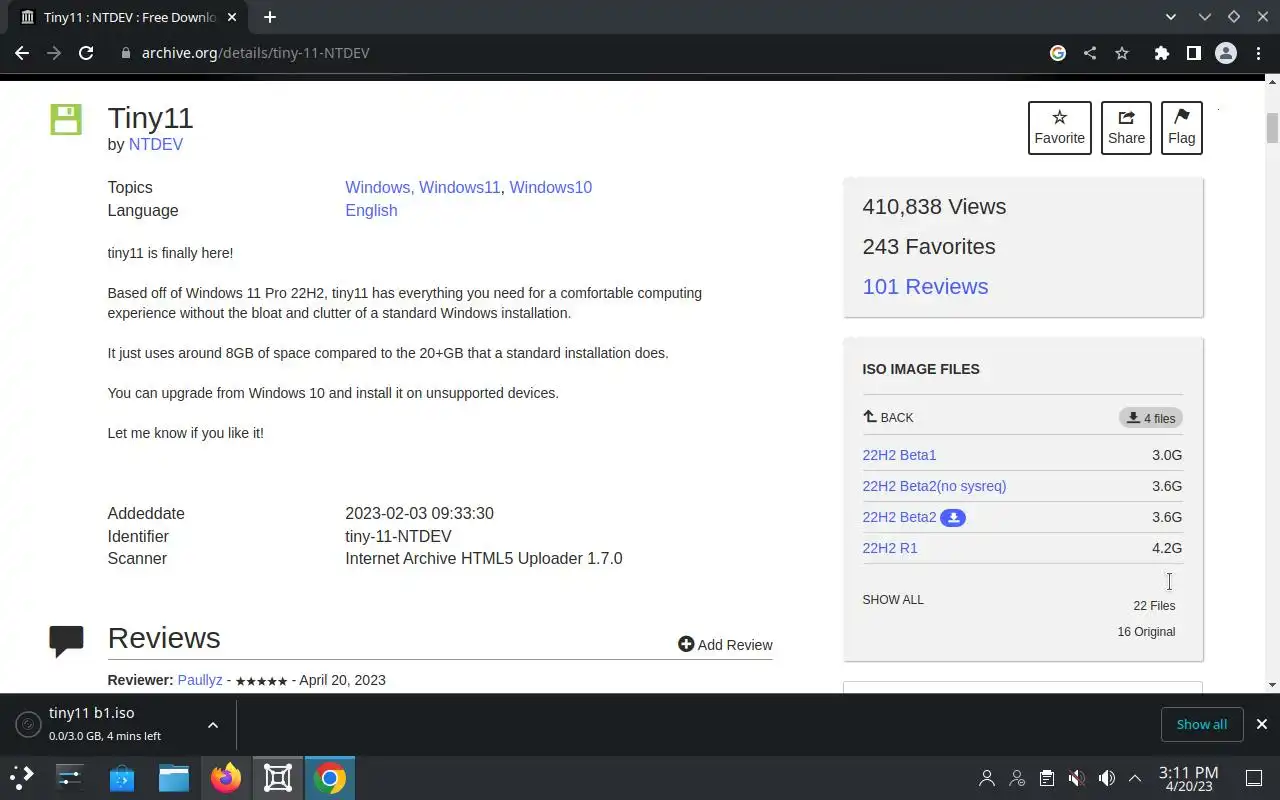
Task: Bookmark this tab with the star
Action: coord(1122,53)
